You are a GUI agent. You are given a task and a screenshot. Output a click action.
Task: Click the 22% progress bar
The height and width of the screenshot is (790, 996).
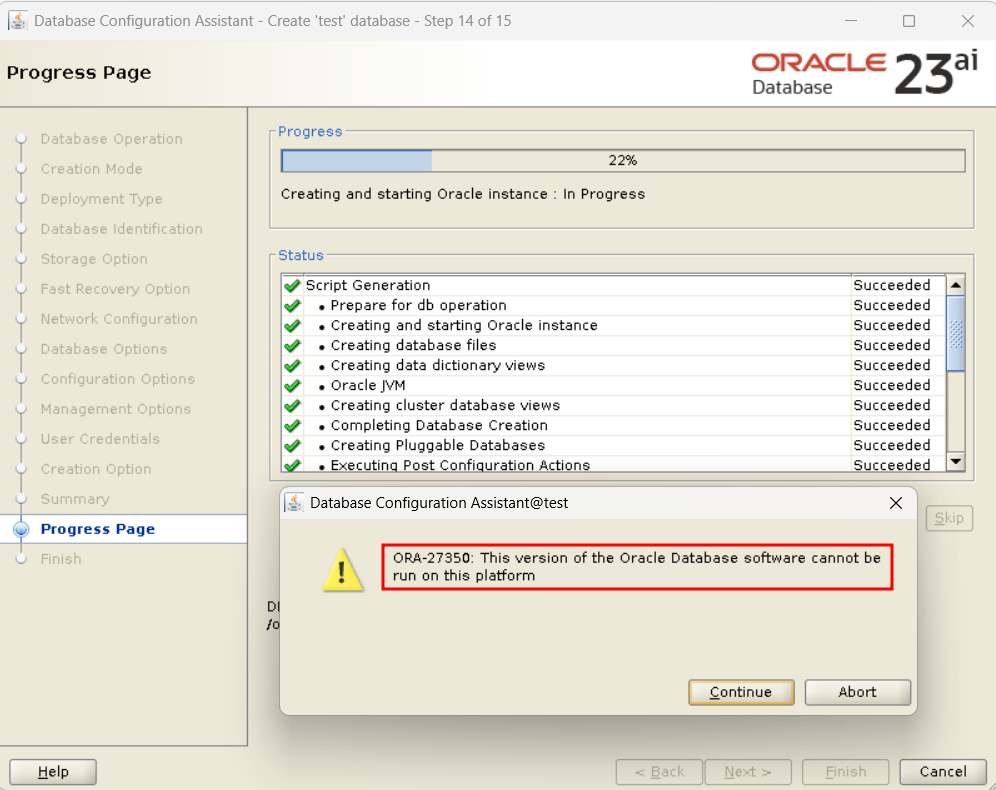tap(623, 161)
